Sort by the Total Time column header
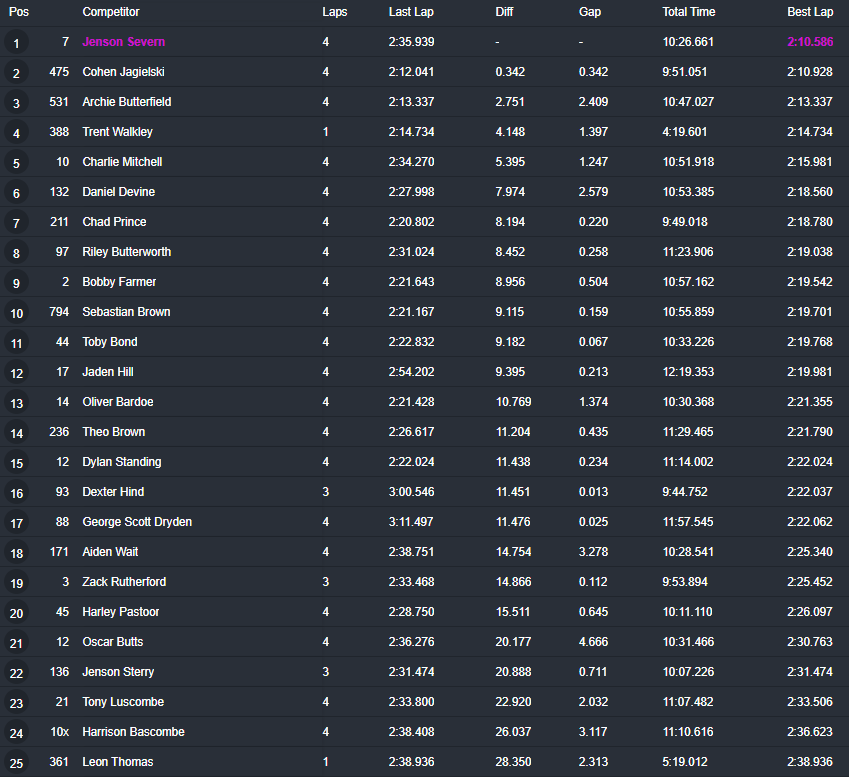849x777 pixels. (x=688, y=12)
